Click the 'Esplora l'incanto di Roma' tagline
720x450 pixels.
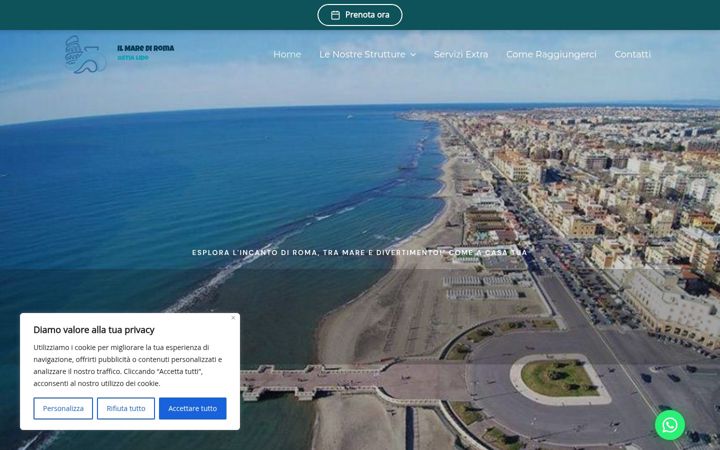click(360, 253)
